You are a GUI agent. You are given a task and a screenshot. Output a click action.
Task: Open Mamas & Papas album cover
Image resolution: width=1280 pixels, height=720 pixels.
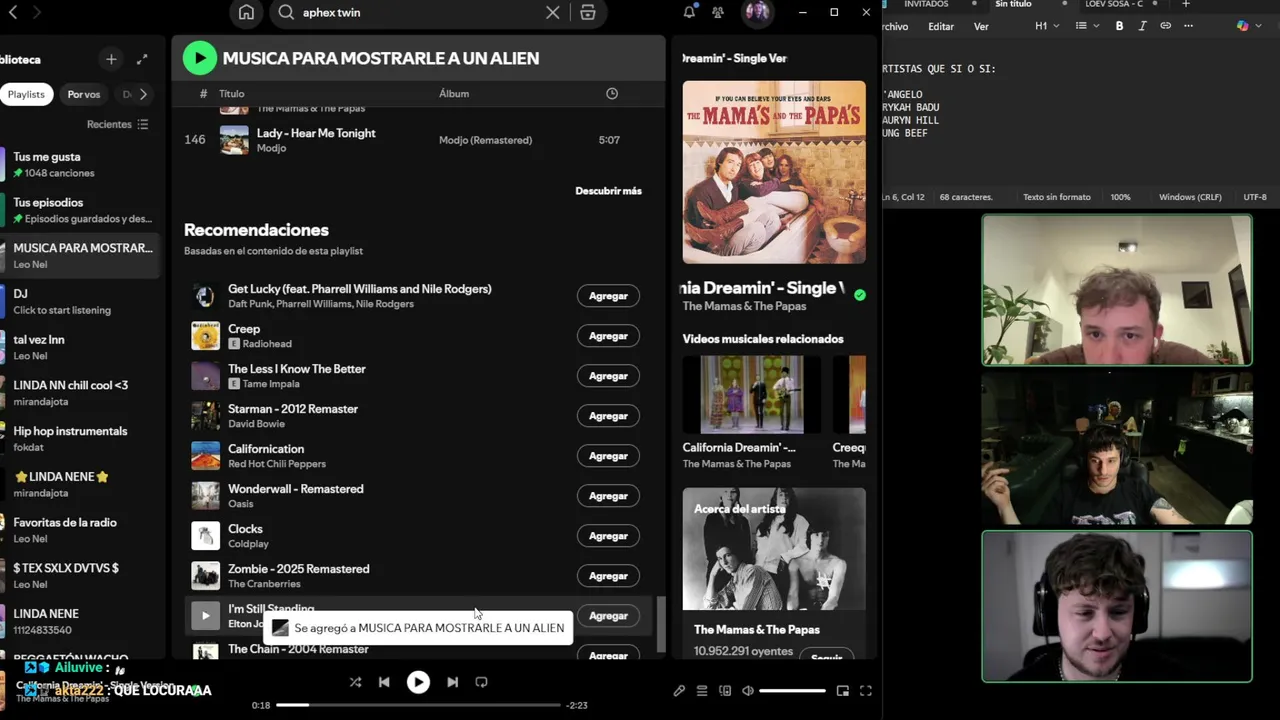[x=774, y=172]
